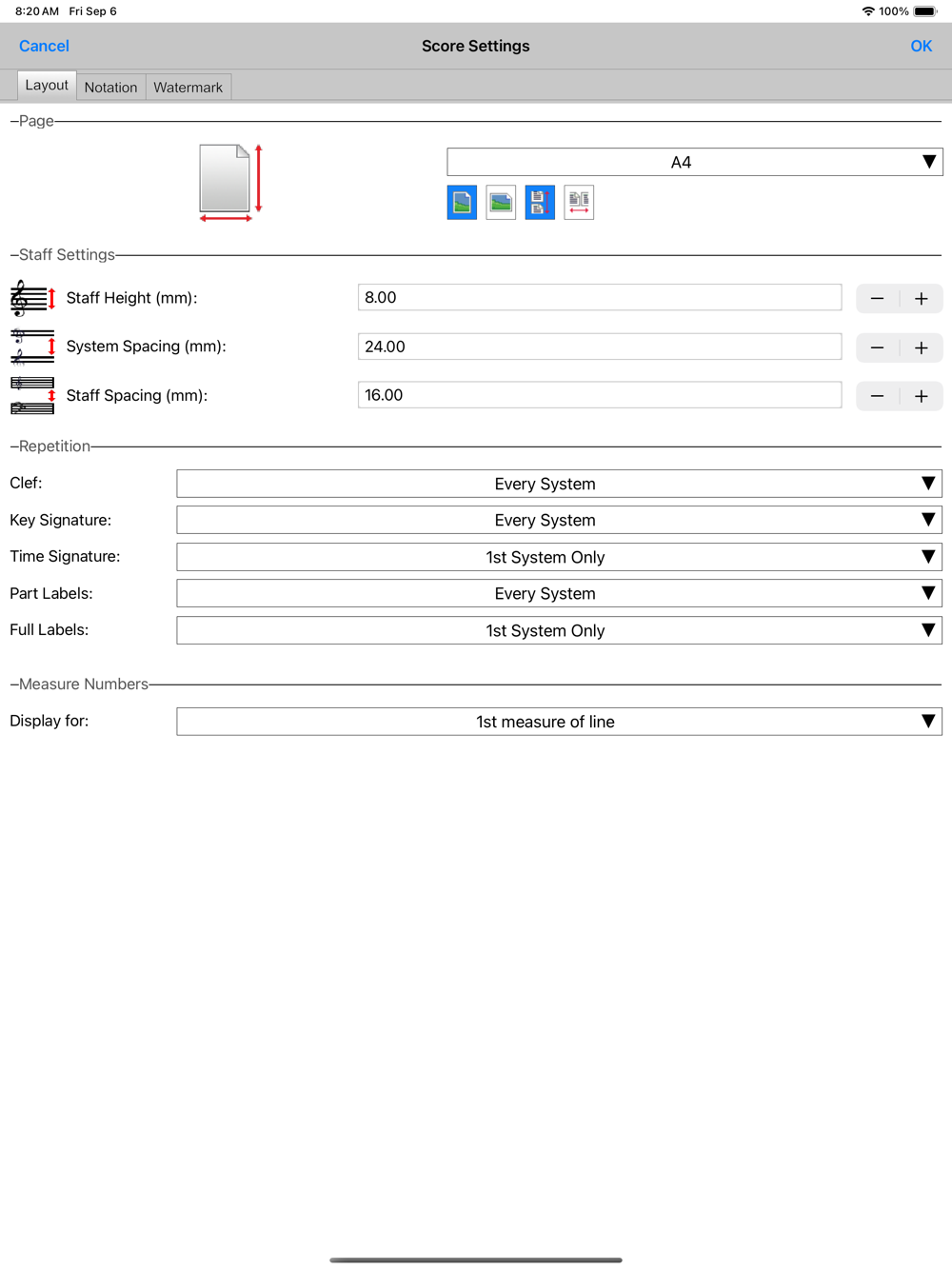Decrease Staff Spacing with minus button
This screenshot has width=952, height=1270.
pos(878,396)
